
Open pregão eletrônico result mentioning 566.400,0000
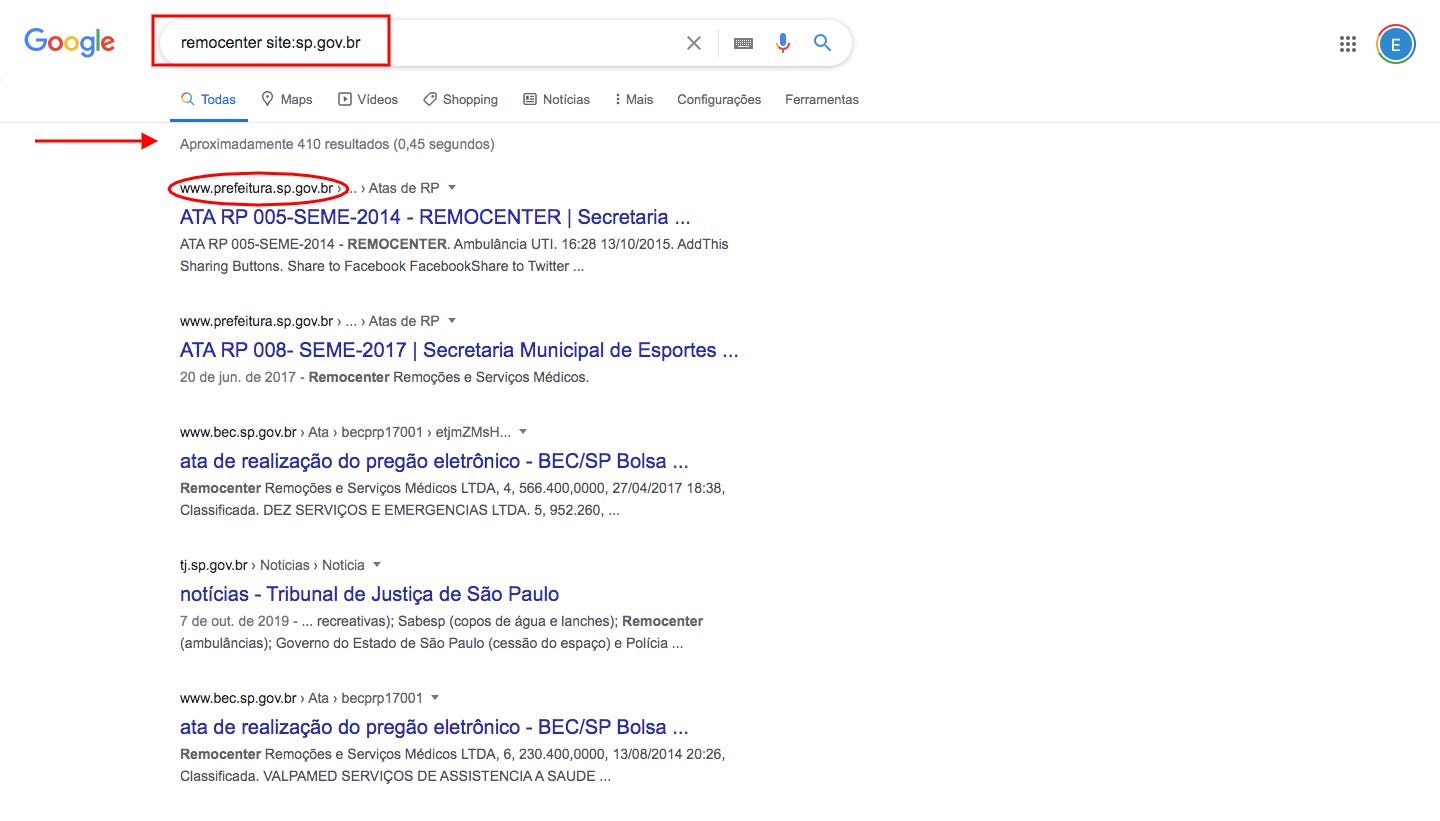434,461
